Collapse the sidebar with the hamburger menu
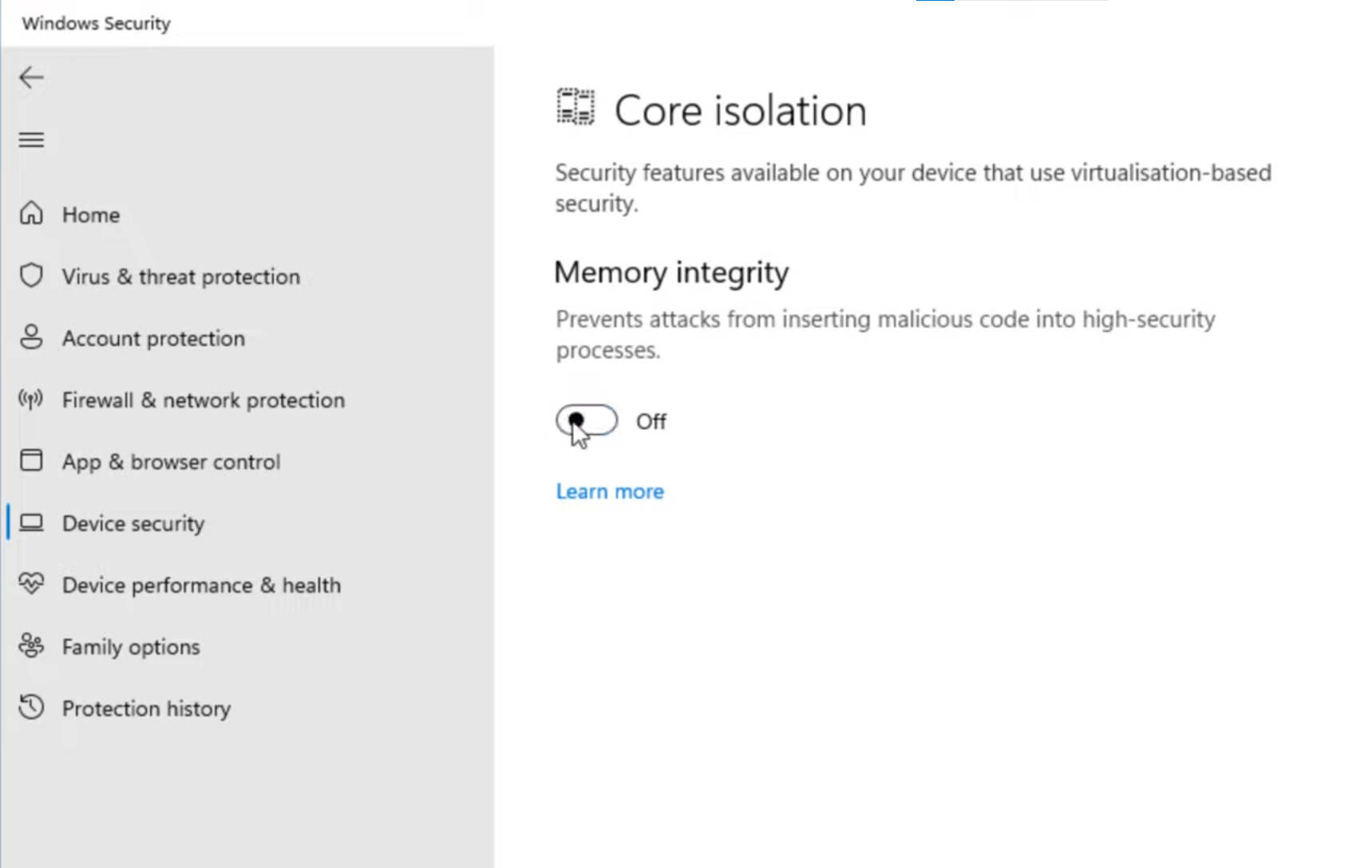The width and height of the screenshot is (1372, 868). [31, 140]
